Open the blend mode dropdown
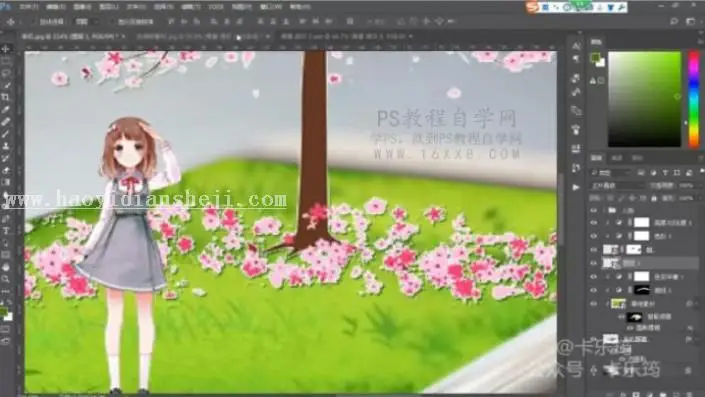This screenshot has width=705, height=397. pos(617,185)
